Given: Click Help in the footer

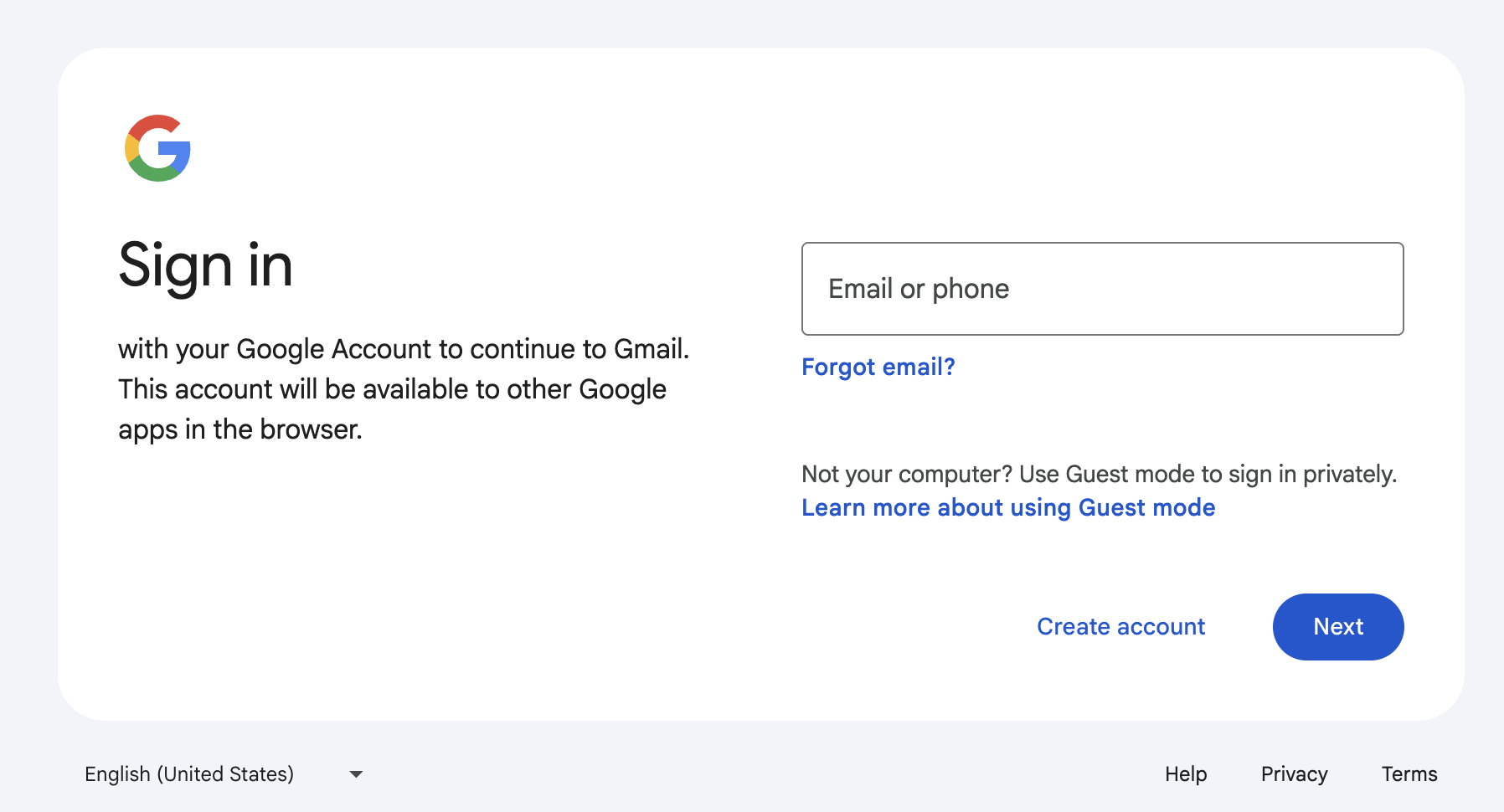Looking at the screenshot, I should [x=1185, y=773].
